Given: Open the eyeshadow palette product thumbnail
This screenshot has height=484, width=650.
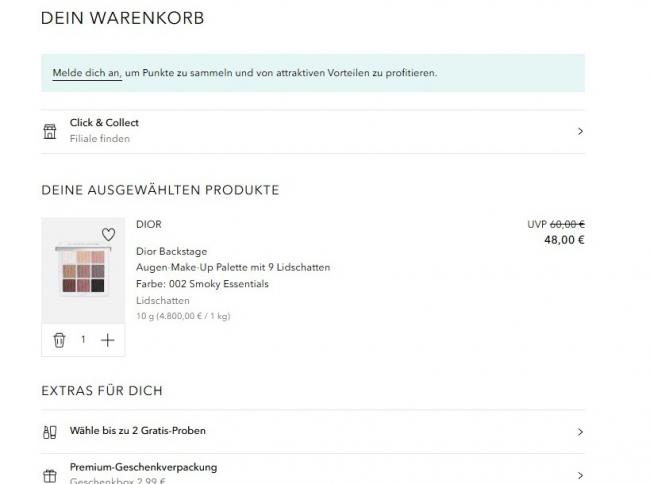Looking at the screenshot, I should (83, 270).
